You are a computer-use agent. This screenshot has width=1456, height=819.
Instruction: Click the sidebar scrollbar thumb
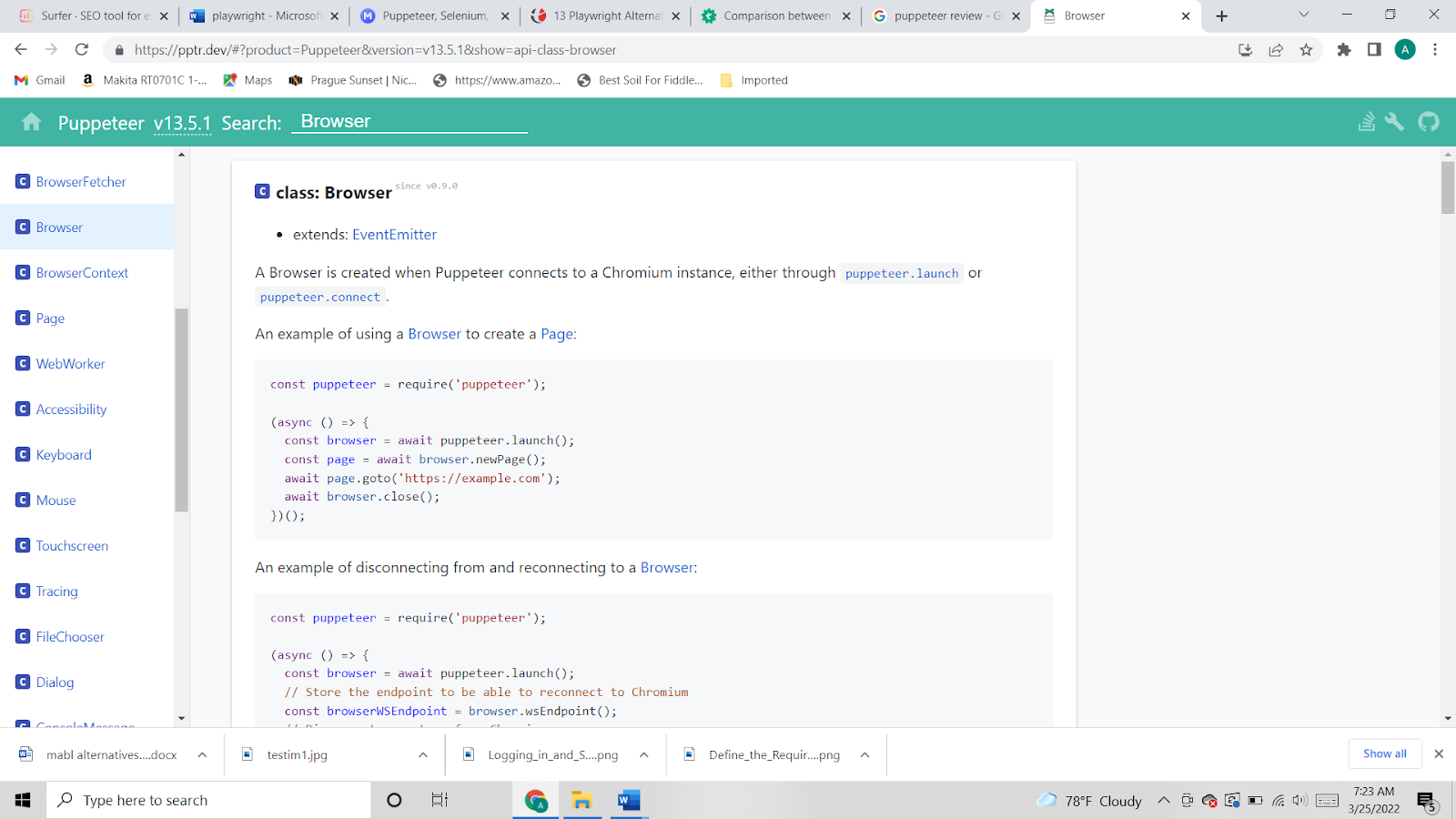(181, 409)
